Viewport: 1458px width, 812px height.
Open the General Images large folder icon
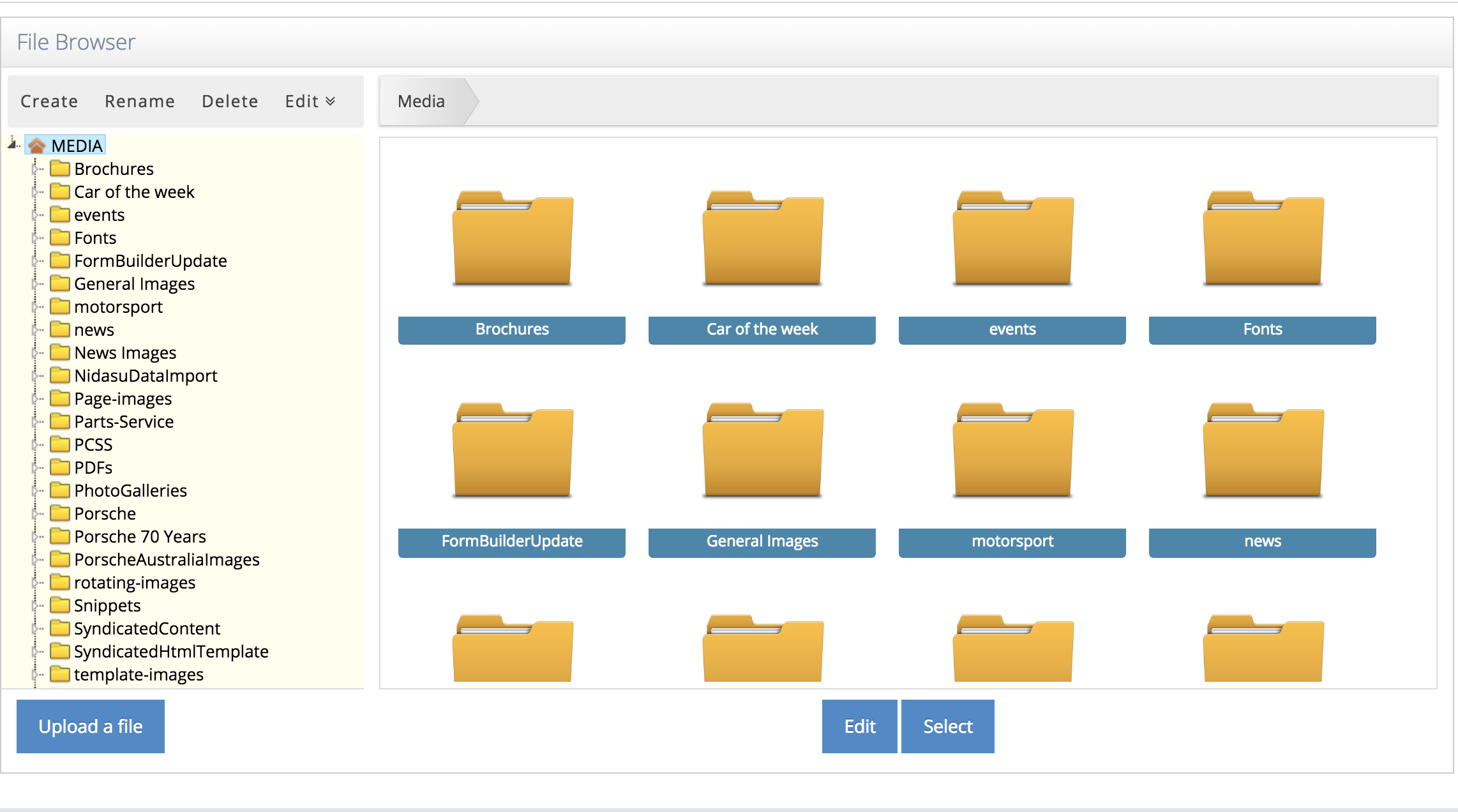click(x=762, y=450)
